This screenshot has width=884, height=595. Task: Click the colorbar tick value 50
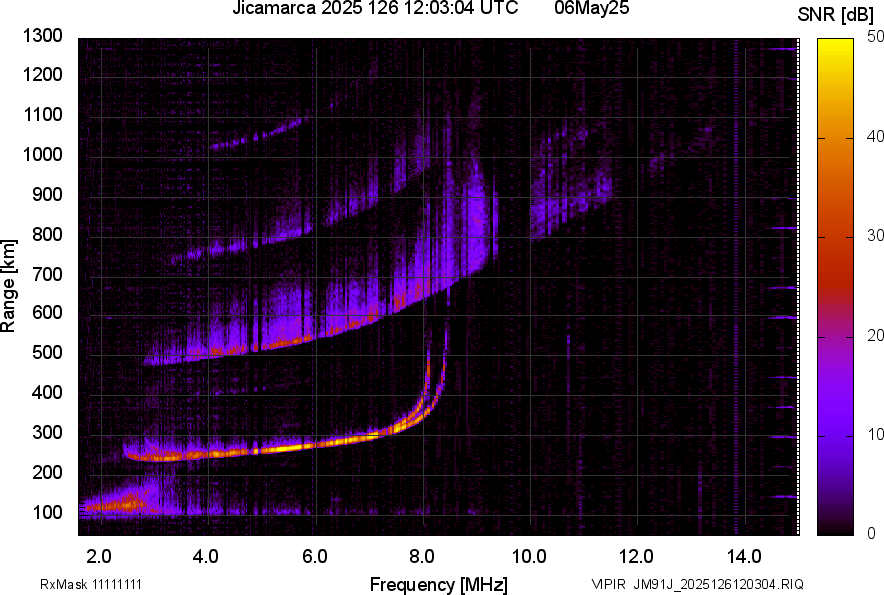click(875, 37)
